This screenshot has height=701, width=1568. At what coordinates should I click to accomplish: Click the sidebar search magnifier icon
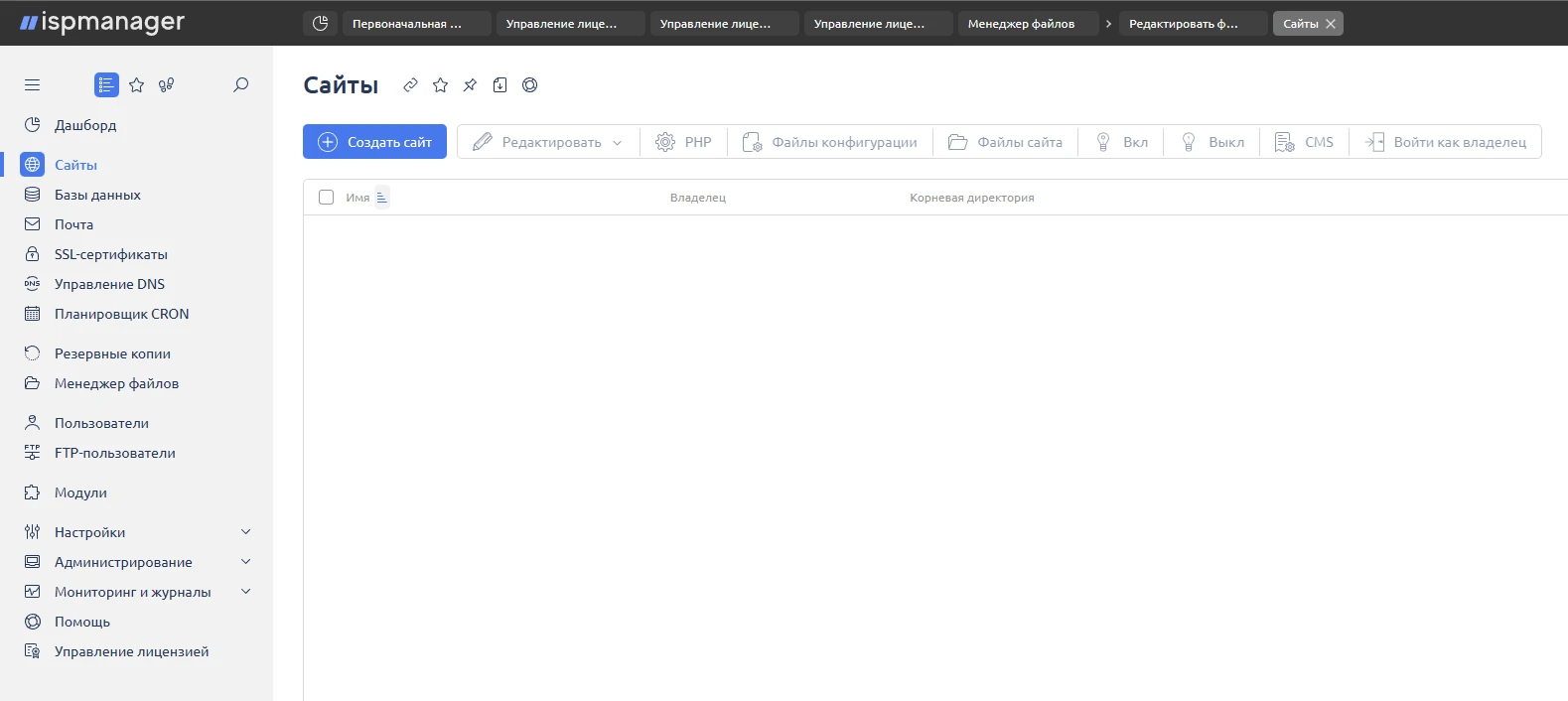pos(240,85)
